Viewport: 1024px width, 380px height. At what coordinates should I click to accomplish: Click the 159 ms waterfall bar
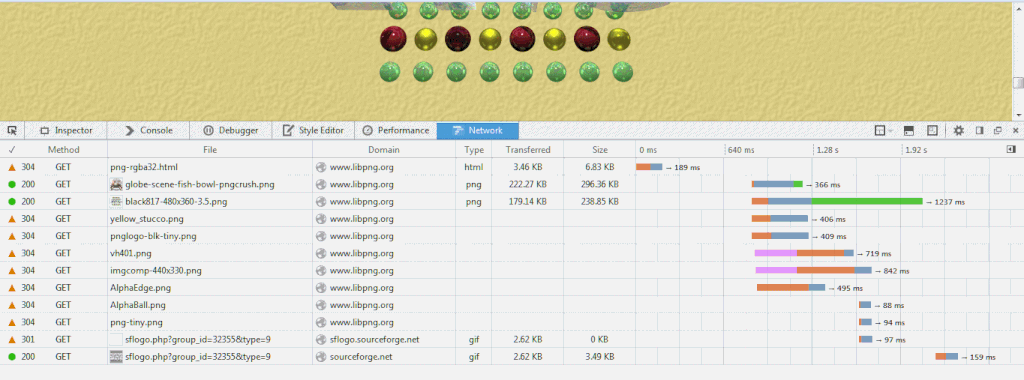946,356
